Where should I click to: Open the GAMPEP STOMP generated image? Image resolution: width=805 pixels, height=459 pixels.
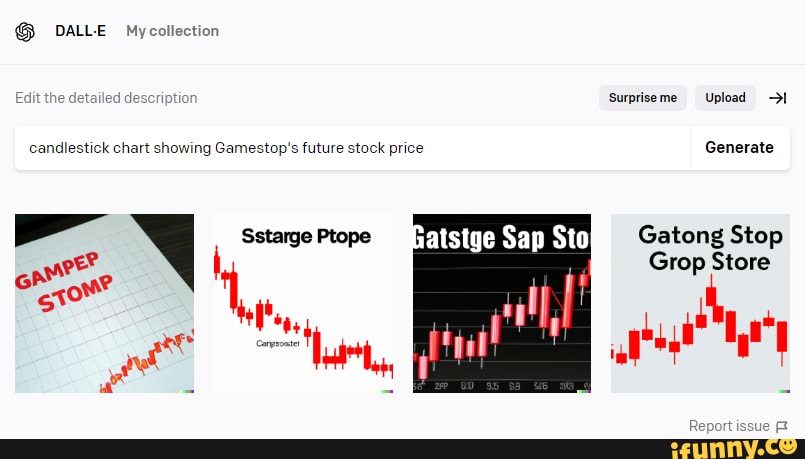point(104,303)
